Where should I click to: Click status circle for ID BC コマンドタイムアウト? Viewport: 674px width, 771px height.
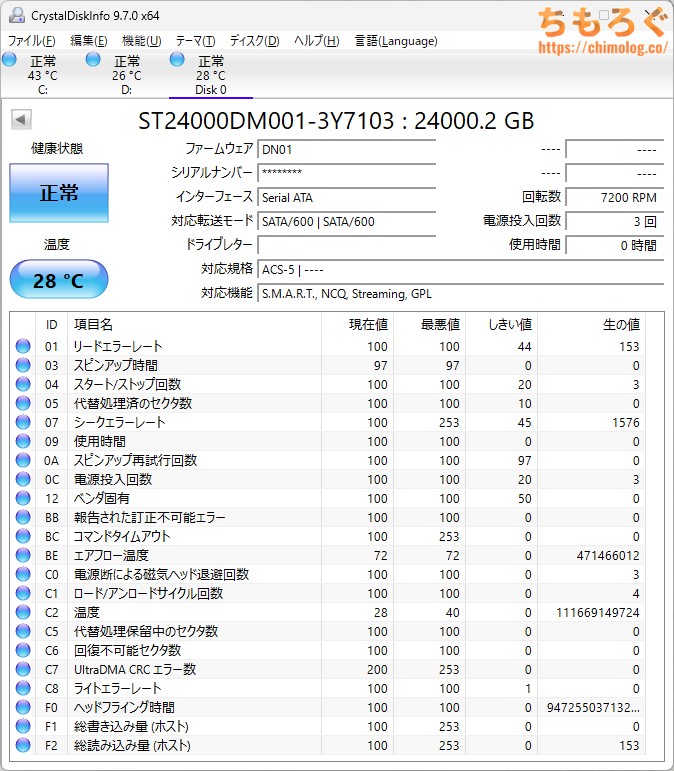(x=23, y=536)
